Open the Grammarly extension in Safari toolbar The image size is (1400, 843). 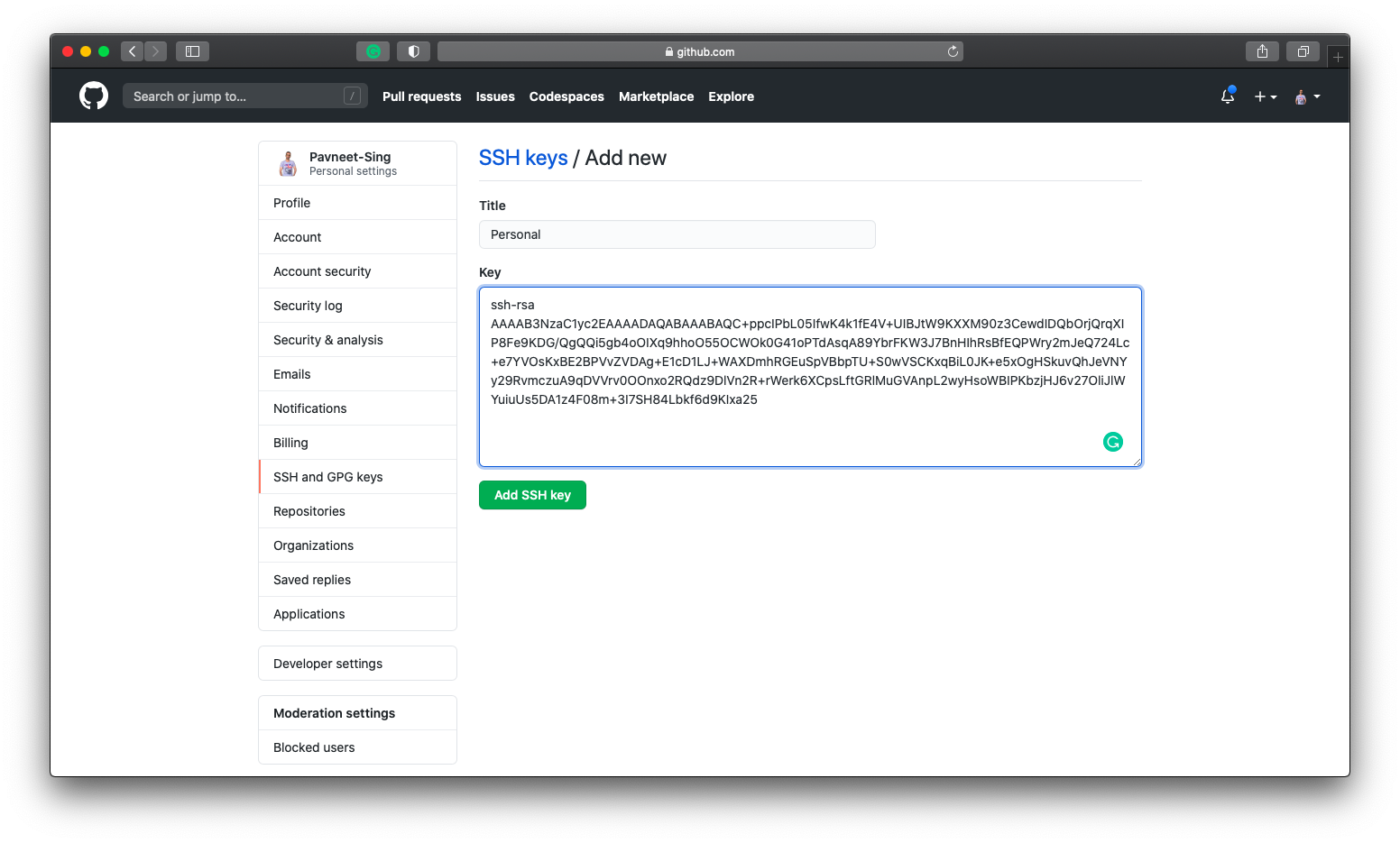[373, 51]
